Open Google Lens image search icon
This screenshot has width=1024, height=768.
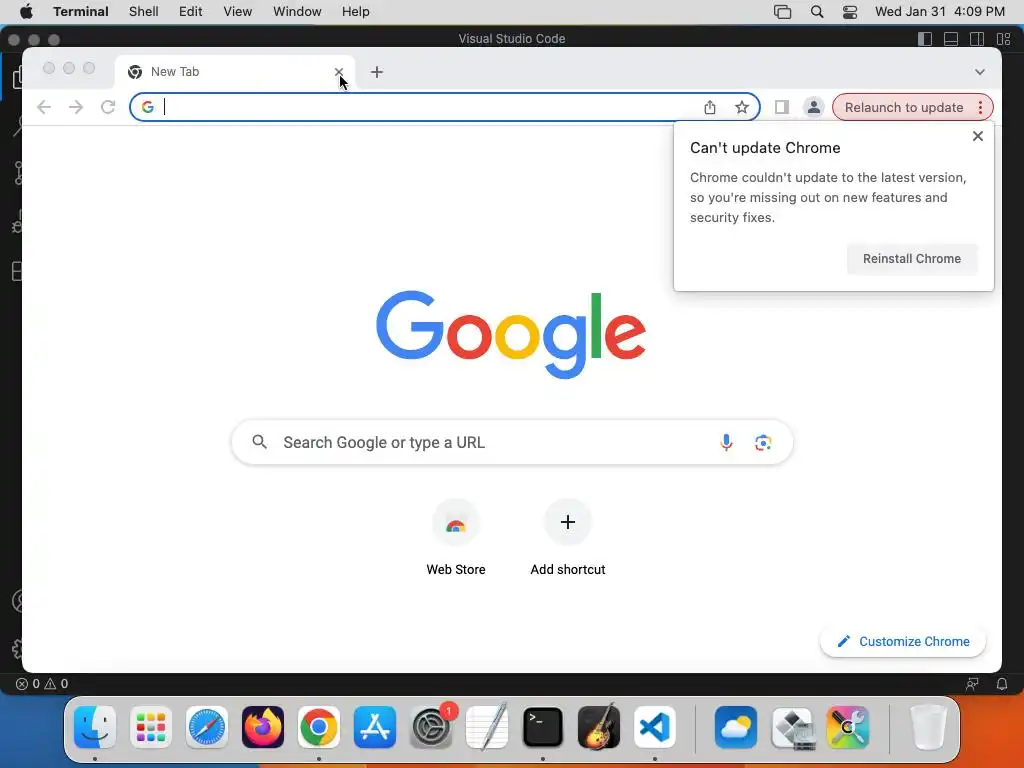763,443
